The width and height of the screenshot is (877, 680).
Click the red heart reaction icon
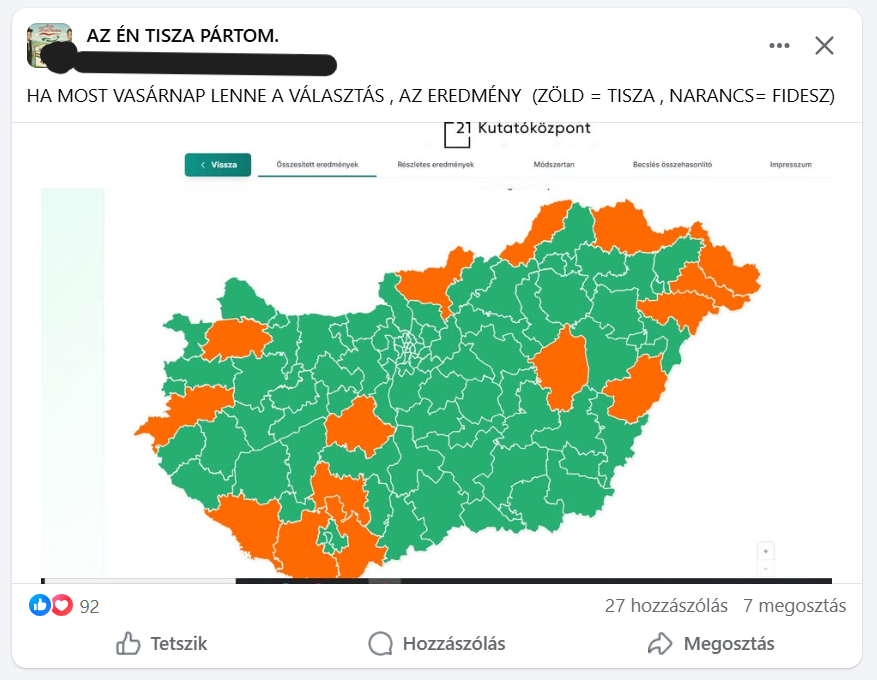coord(62,605)
